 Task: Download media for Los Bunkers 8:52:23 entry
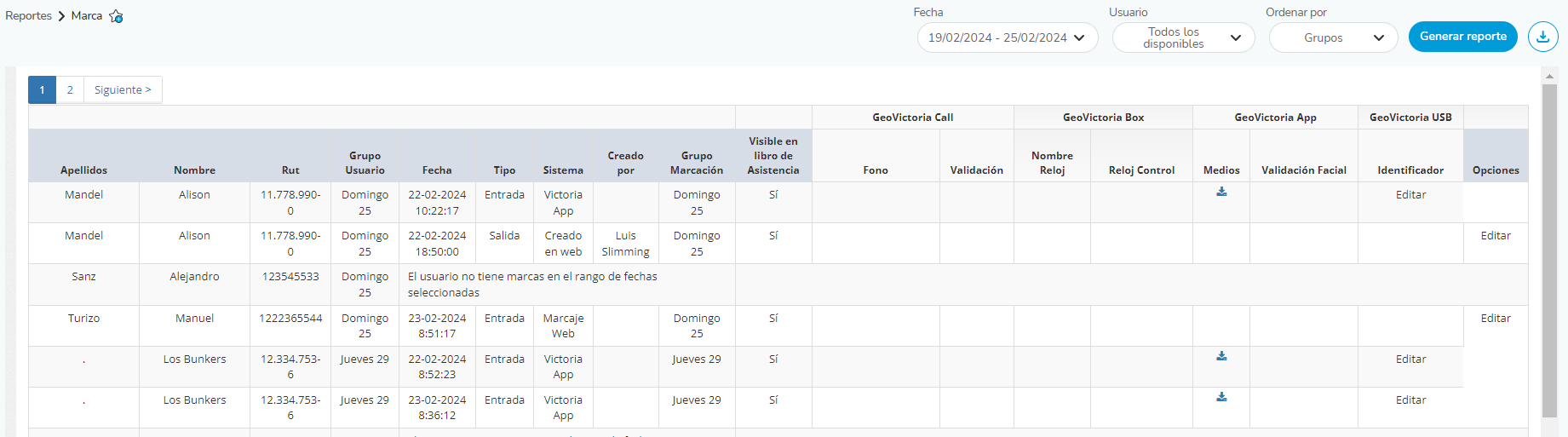click(x=1221, y=356)
